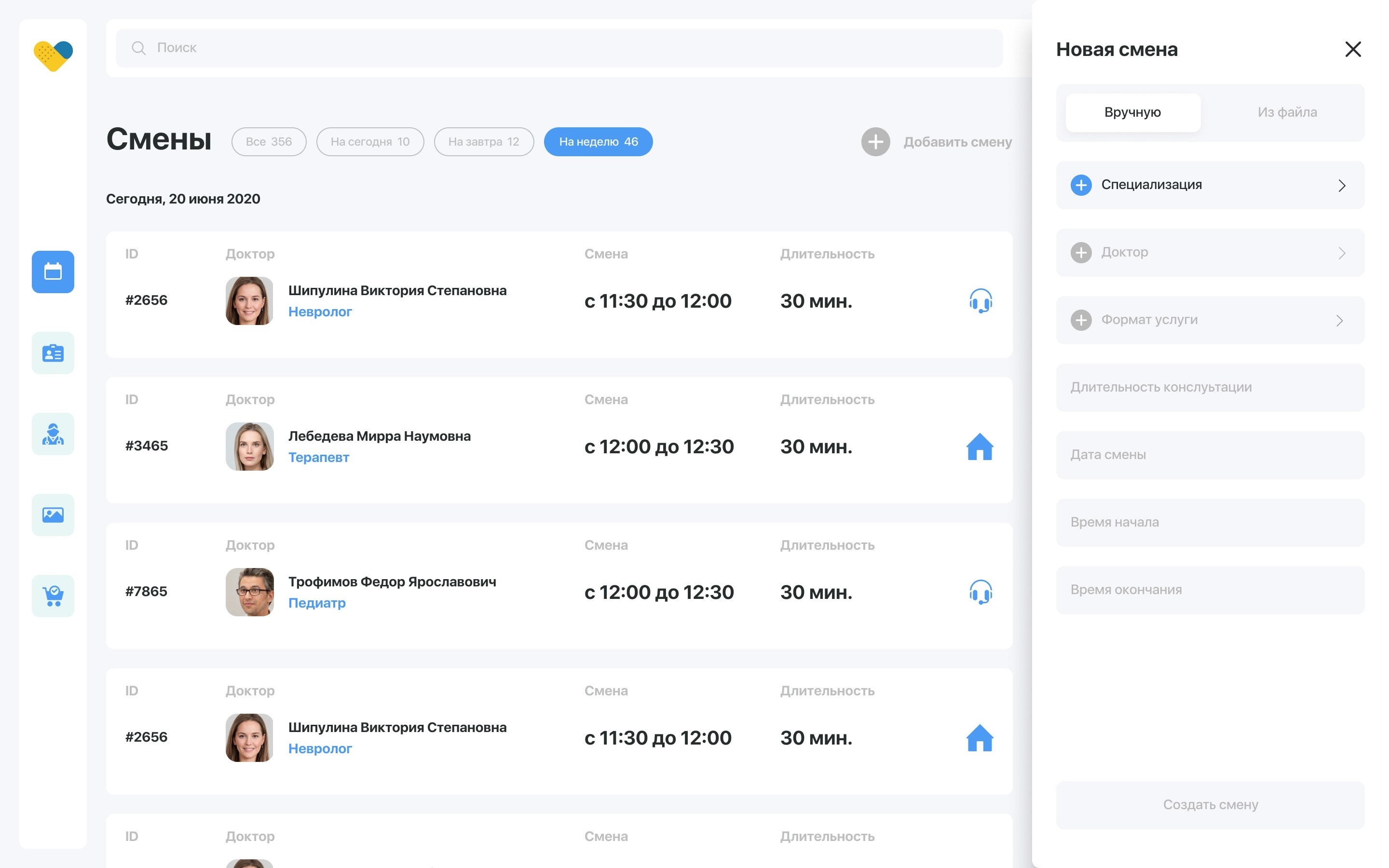Click the Дата смены field
Screen dimensions: 1389x868
[x=1210, y=455]
